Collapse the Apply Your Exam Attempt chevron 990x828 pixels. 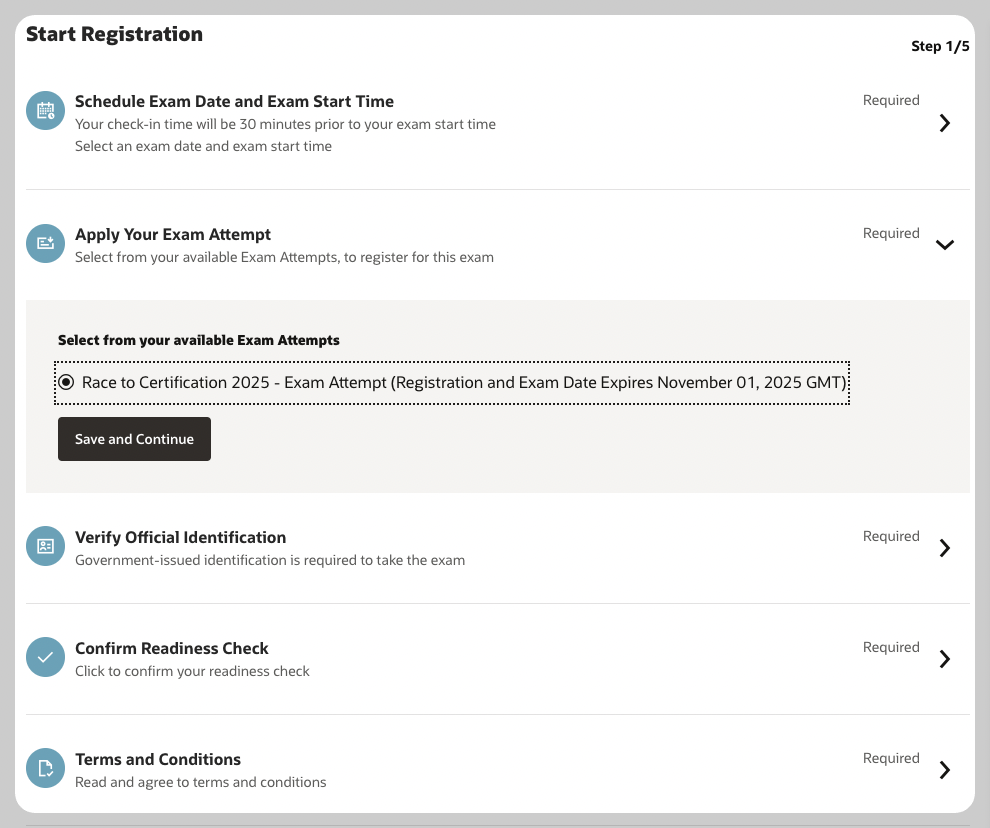coord(945,245)
